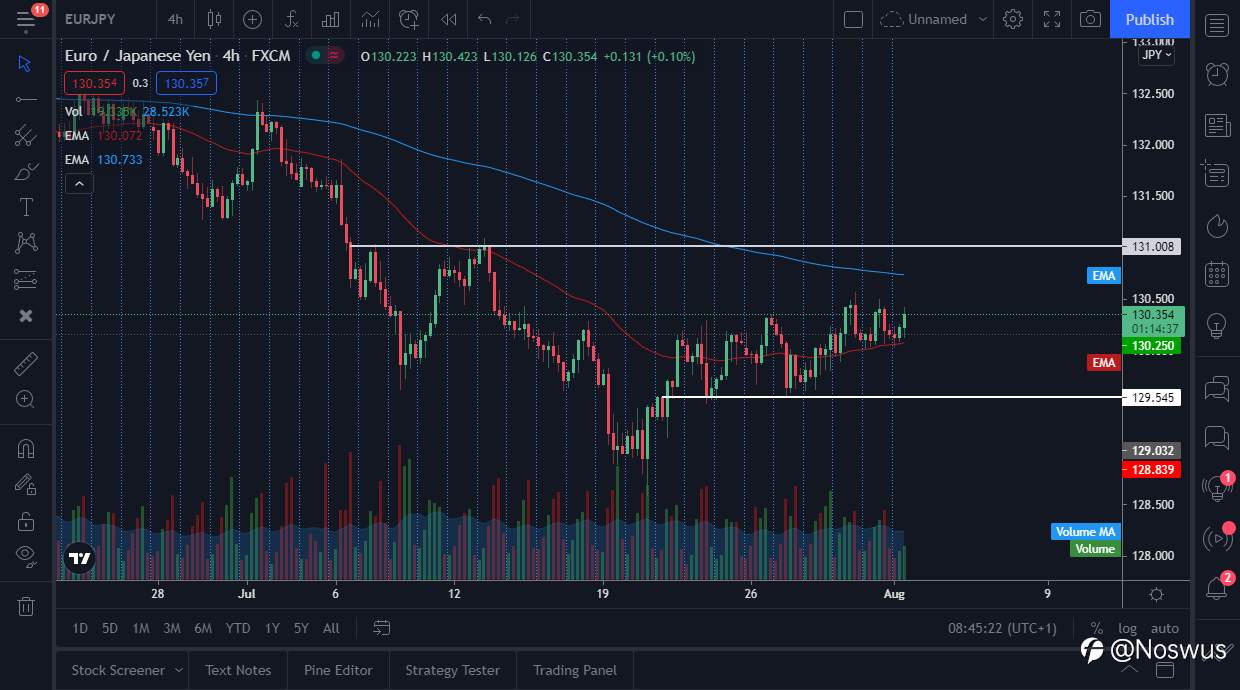Select the ruler Measure tool
The image size is (1240, 690).
[x=26, y=363]
